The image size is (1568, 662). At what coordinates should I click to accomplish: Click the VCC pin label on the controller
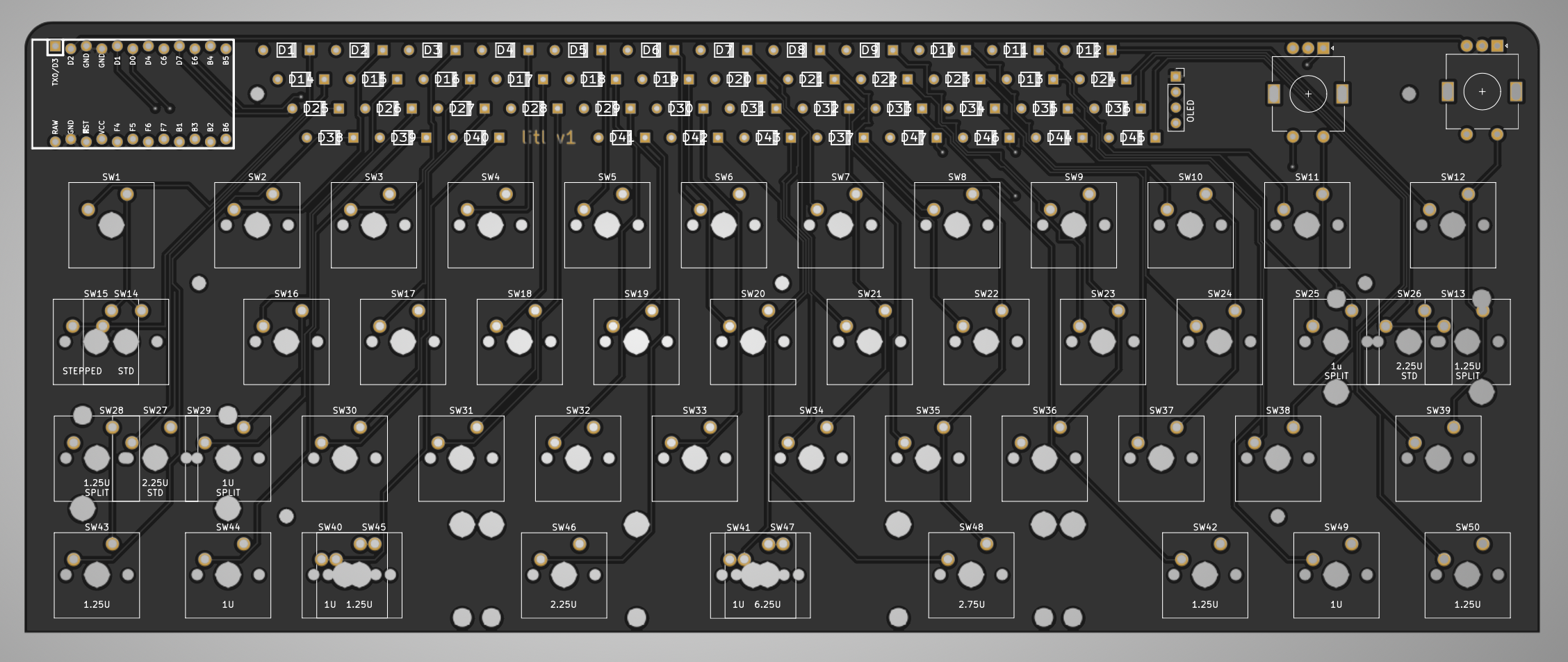(x=102, y=127)
